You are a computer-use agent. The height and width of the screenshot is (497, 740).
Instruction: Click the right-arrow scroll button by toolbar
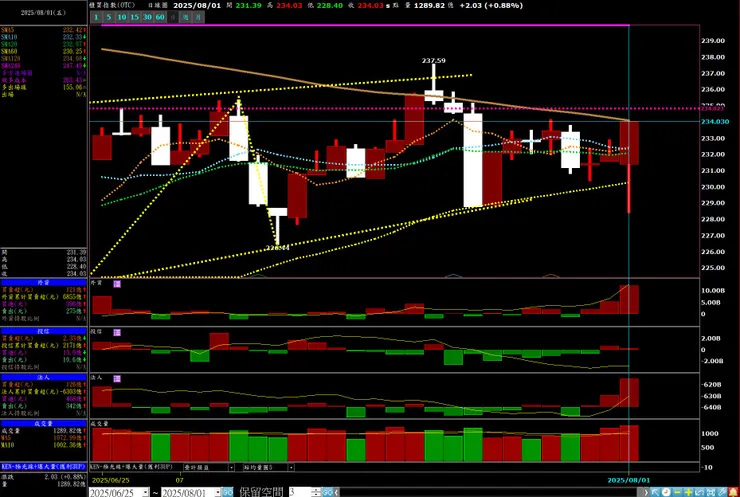(x=646, y=492)
